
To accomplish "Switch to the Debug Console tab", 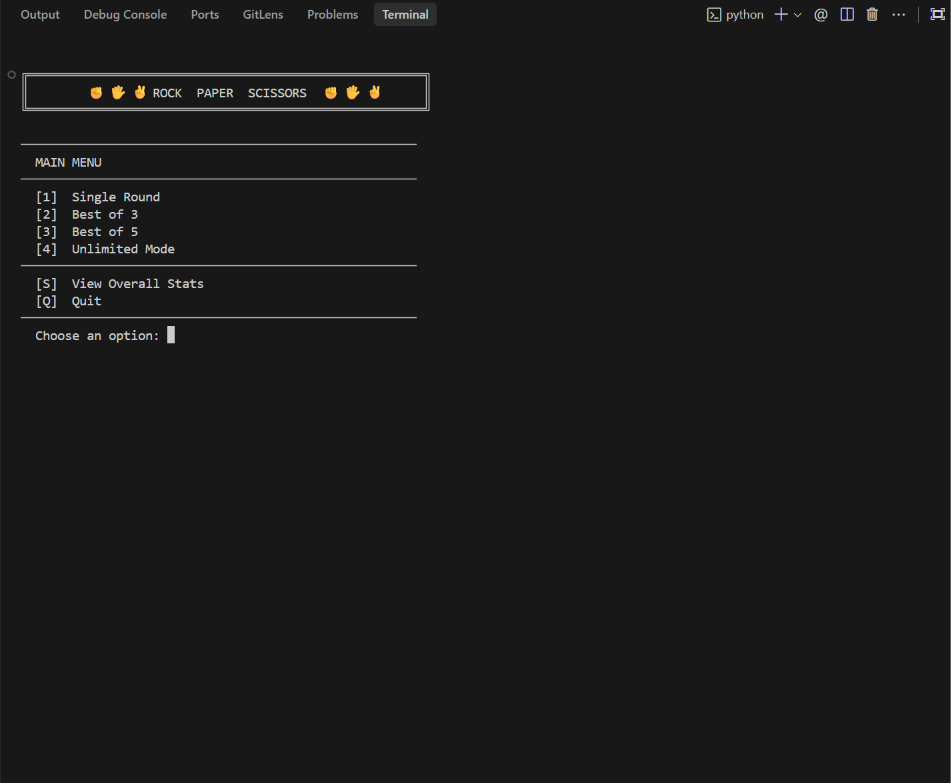I will (x=125, y=15).
